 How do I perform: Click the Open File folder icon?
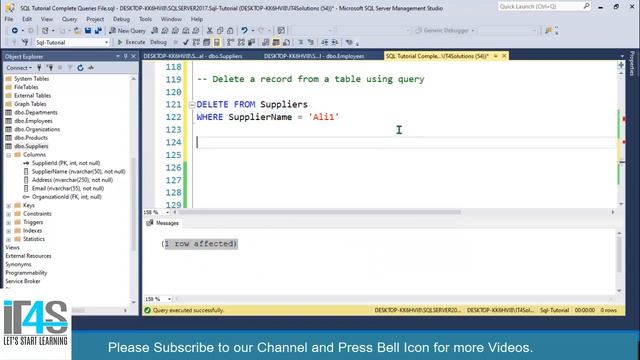pos(77,31)
